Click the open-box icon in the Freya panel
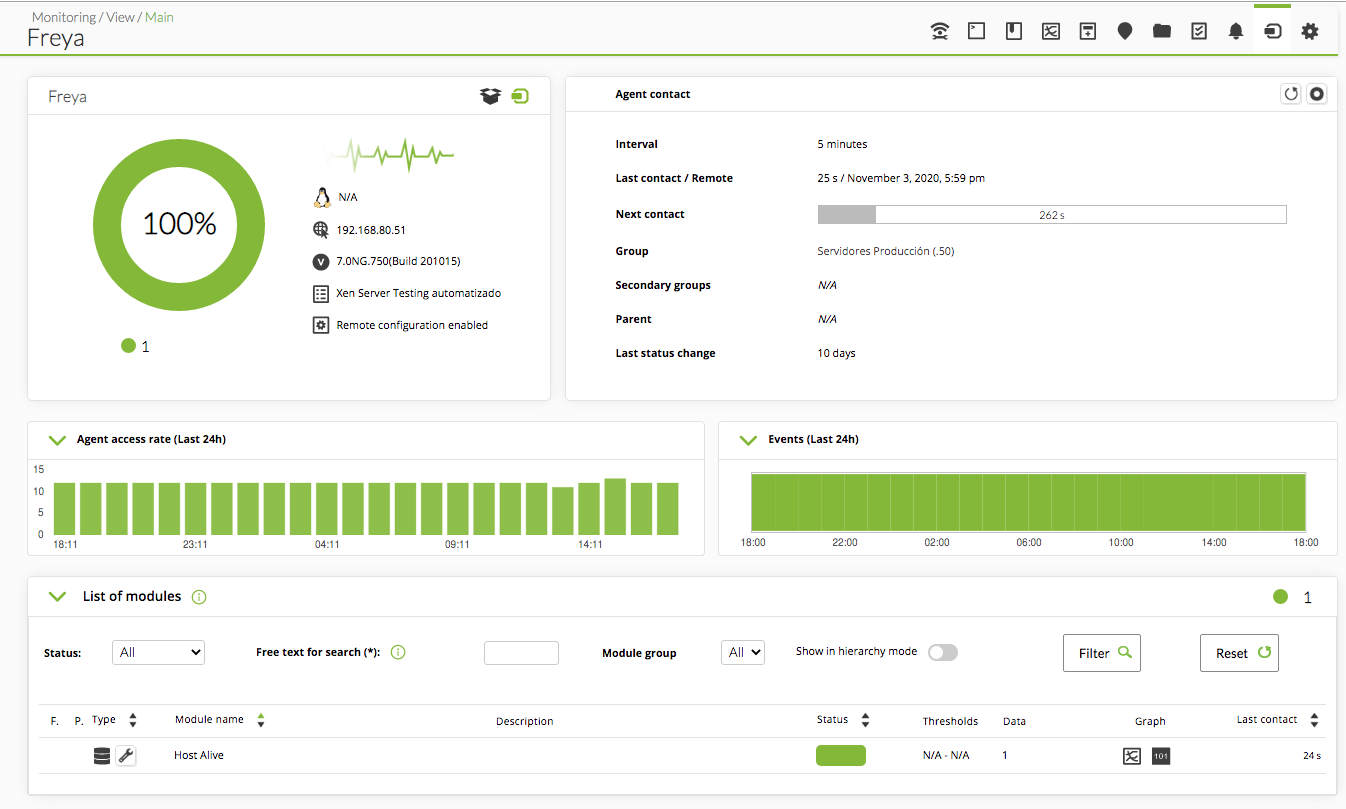The image size is (1346, 809). pyautogui.click(x=490, y=97)
